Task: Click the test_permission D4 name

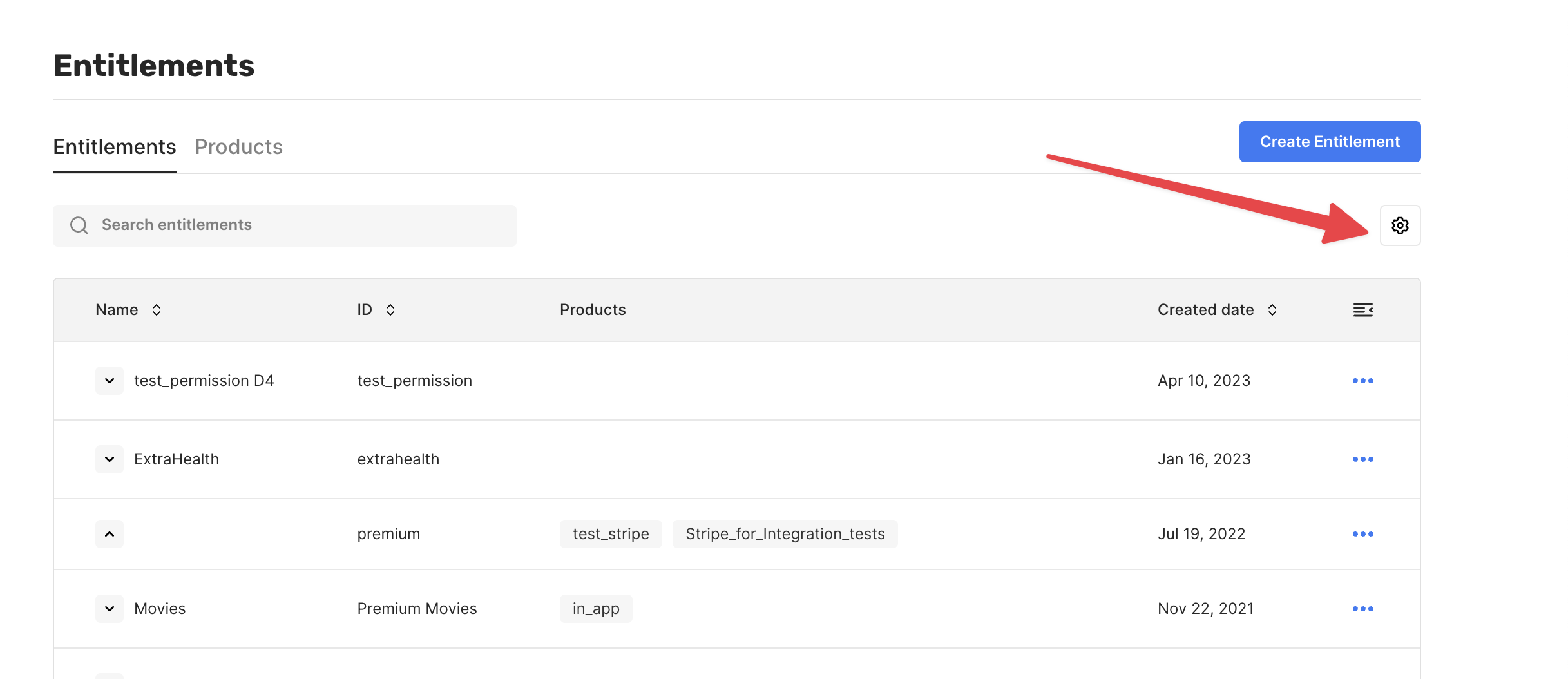Action: click(x=204, y=381)
